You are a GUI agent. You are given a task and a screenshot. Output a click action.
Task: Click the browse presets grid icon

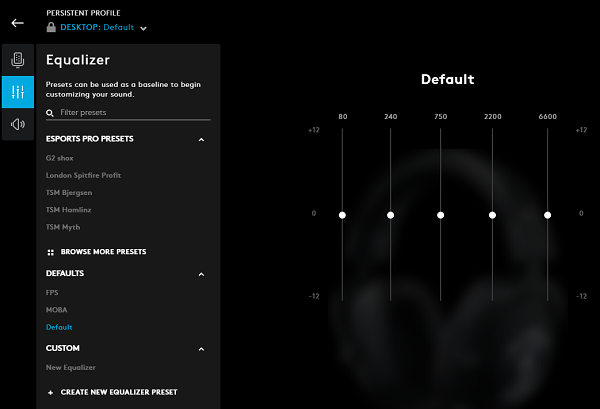coord(50,253)
